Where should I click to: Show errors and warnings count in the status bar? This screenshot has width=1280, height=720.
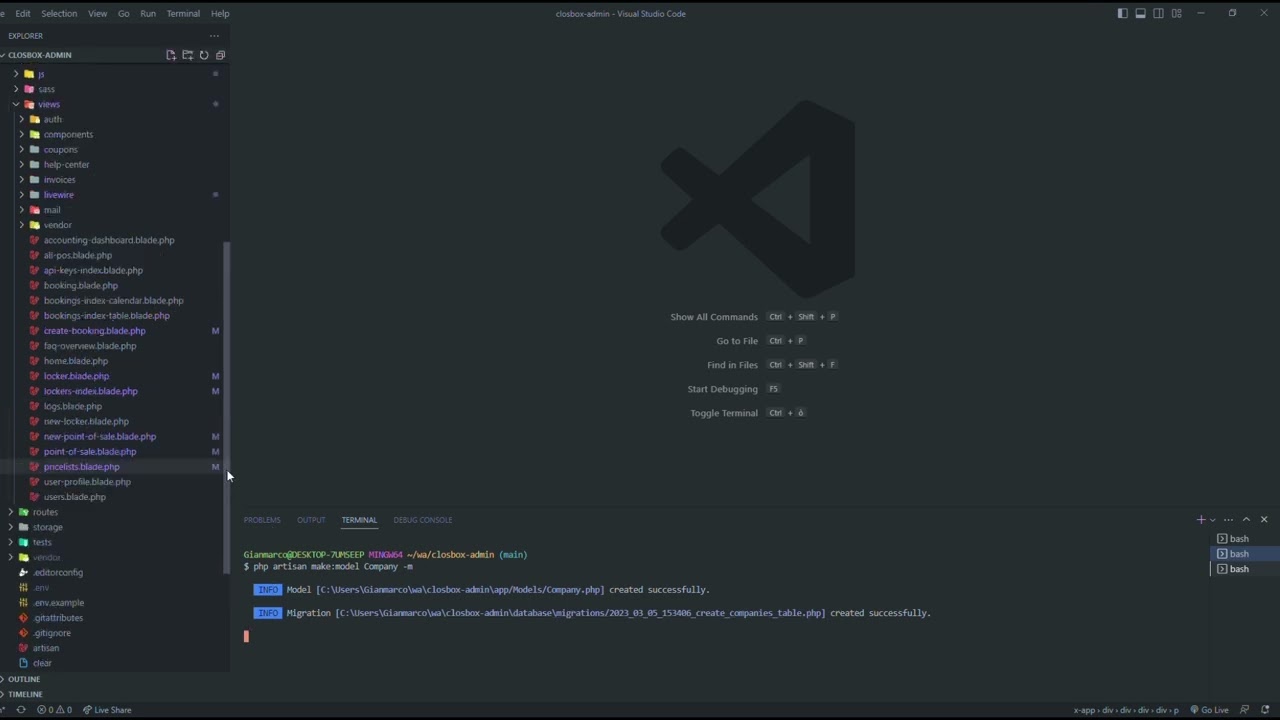coord(54,710)
